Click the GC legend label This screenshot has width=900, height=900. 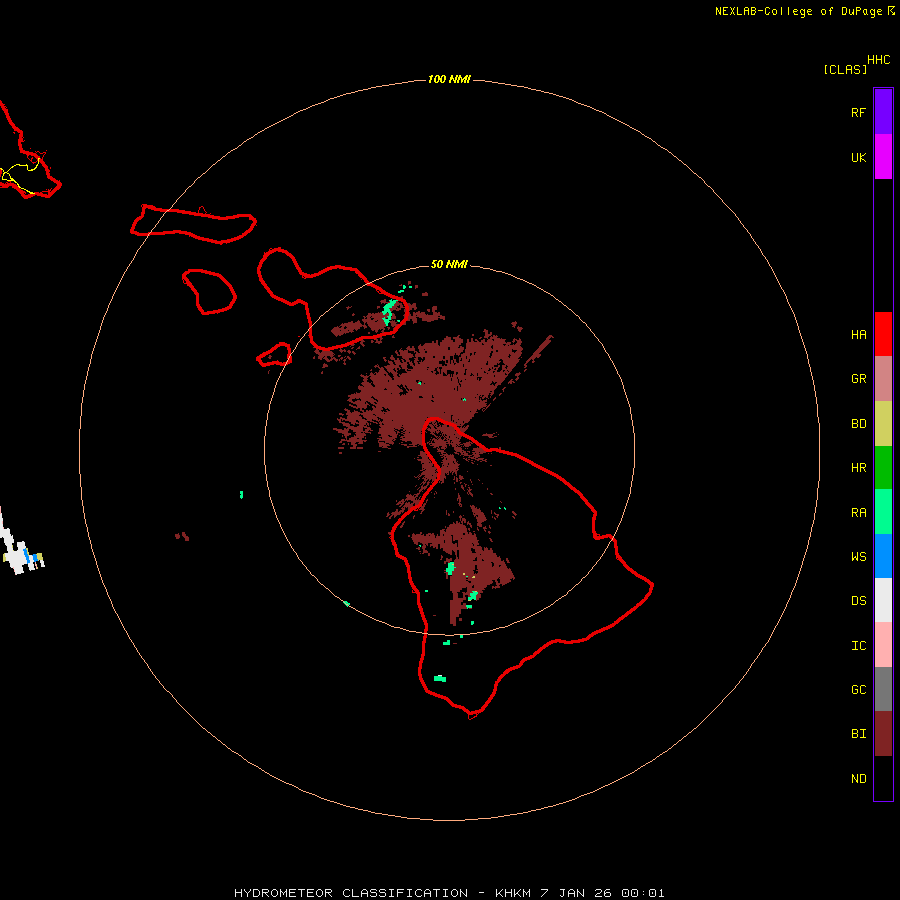858,690
